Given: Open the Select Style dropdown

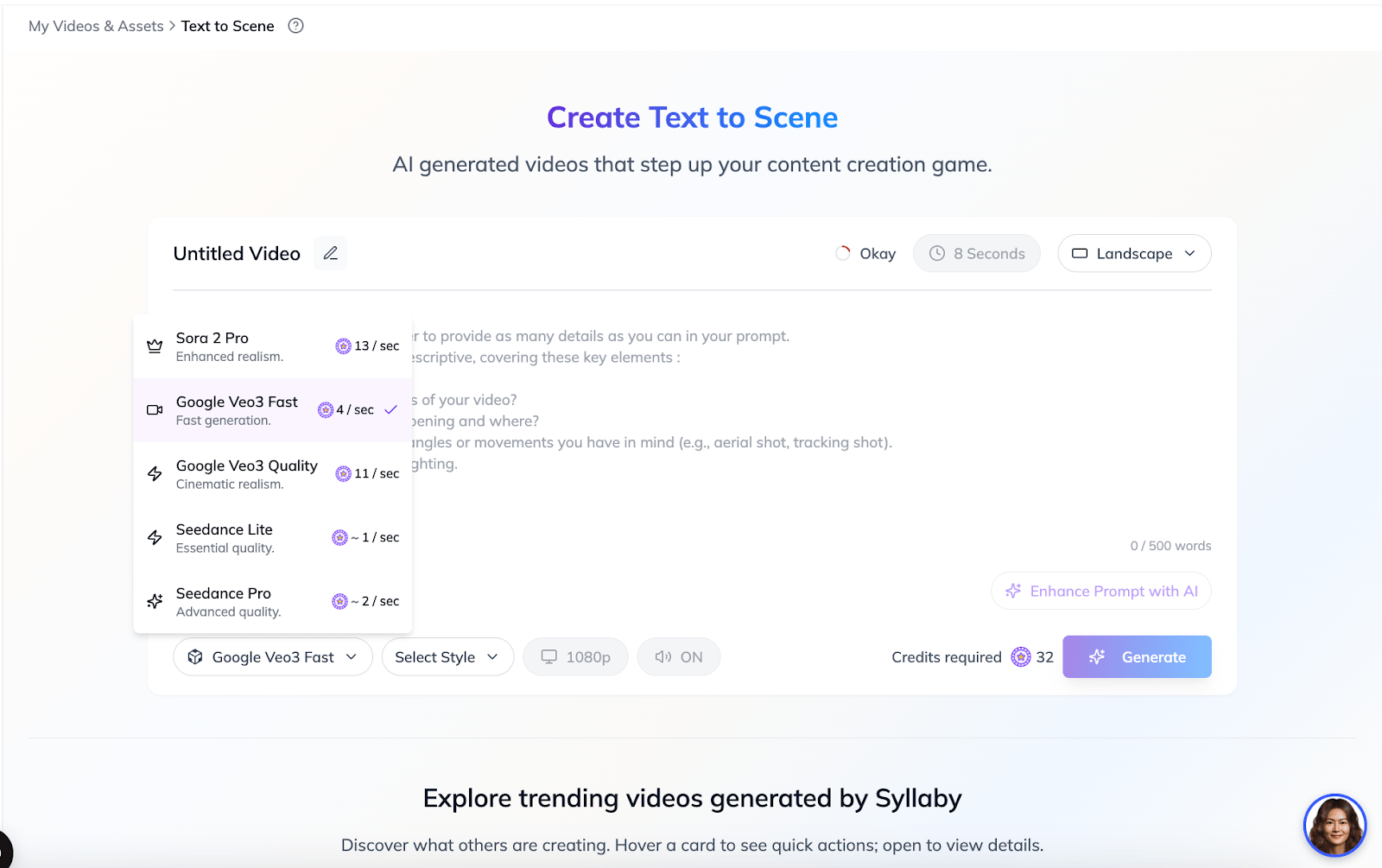Looking at the screenshot, I should 447,657.
